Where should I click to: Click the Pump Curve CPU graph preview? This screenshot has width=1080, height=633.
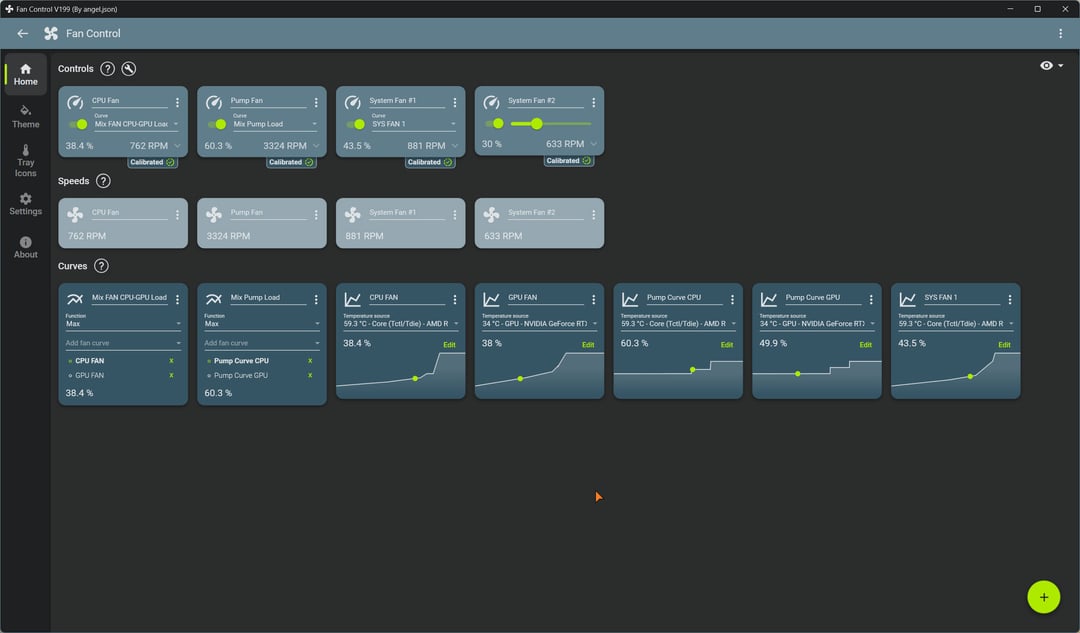pyautogui.click(x=678, y=377)
